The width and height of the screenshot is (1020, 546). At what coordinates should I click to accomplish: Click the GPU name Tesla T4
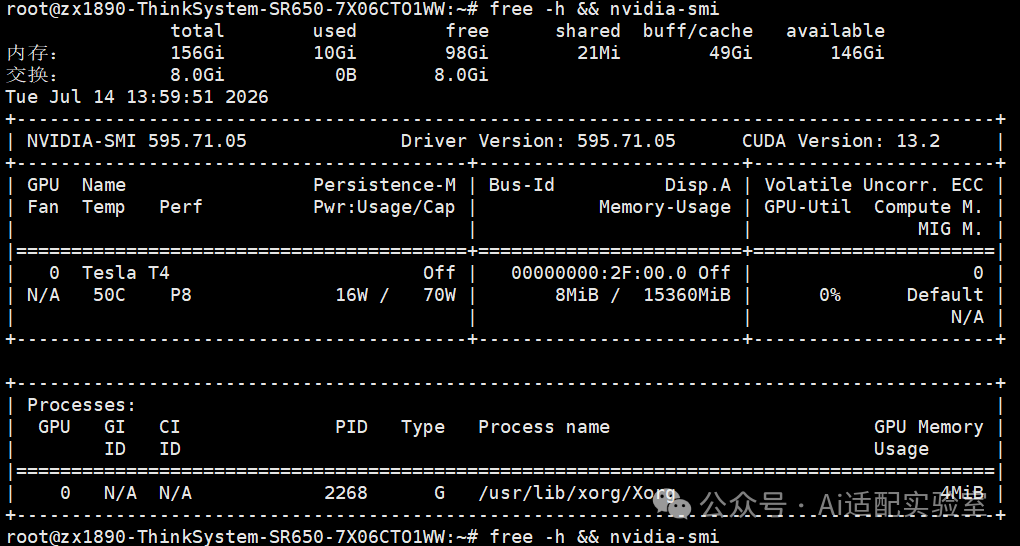(126, 273)
